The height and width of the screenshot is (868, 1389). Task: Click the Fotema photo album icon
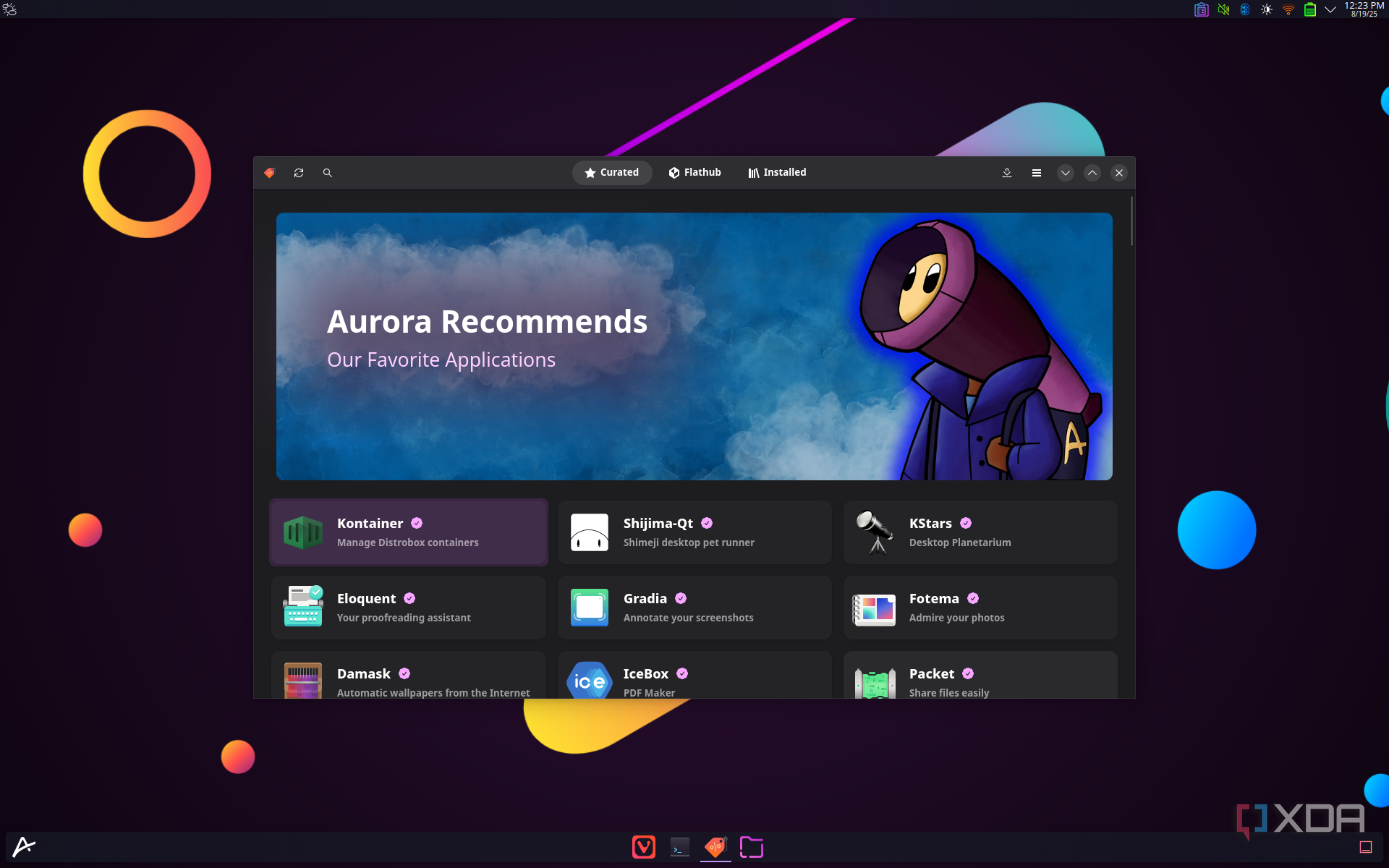tap(875, 610)
